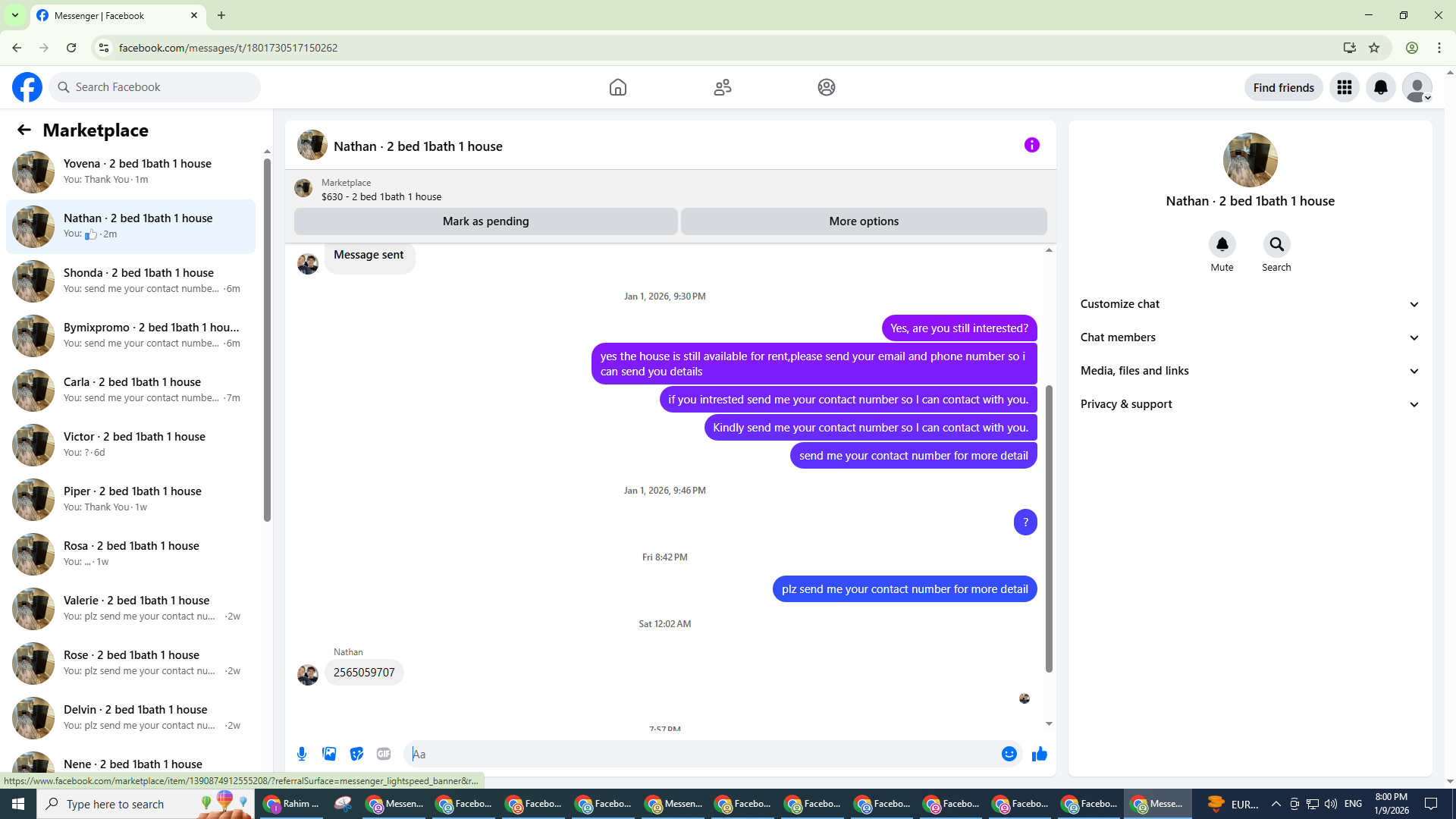Open the GIF picker

coord(384,754)
